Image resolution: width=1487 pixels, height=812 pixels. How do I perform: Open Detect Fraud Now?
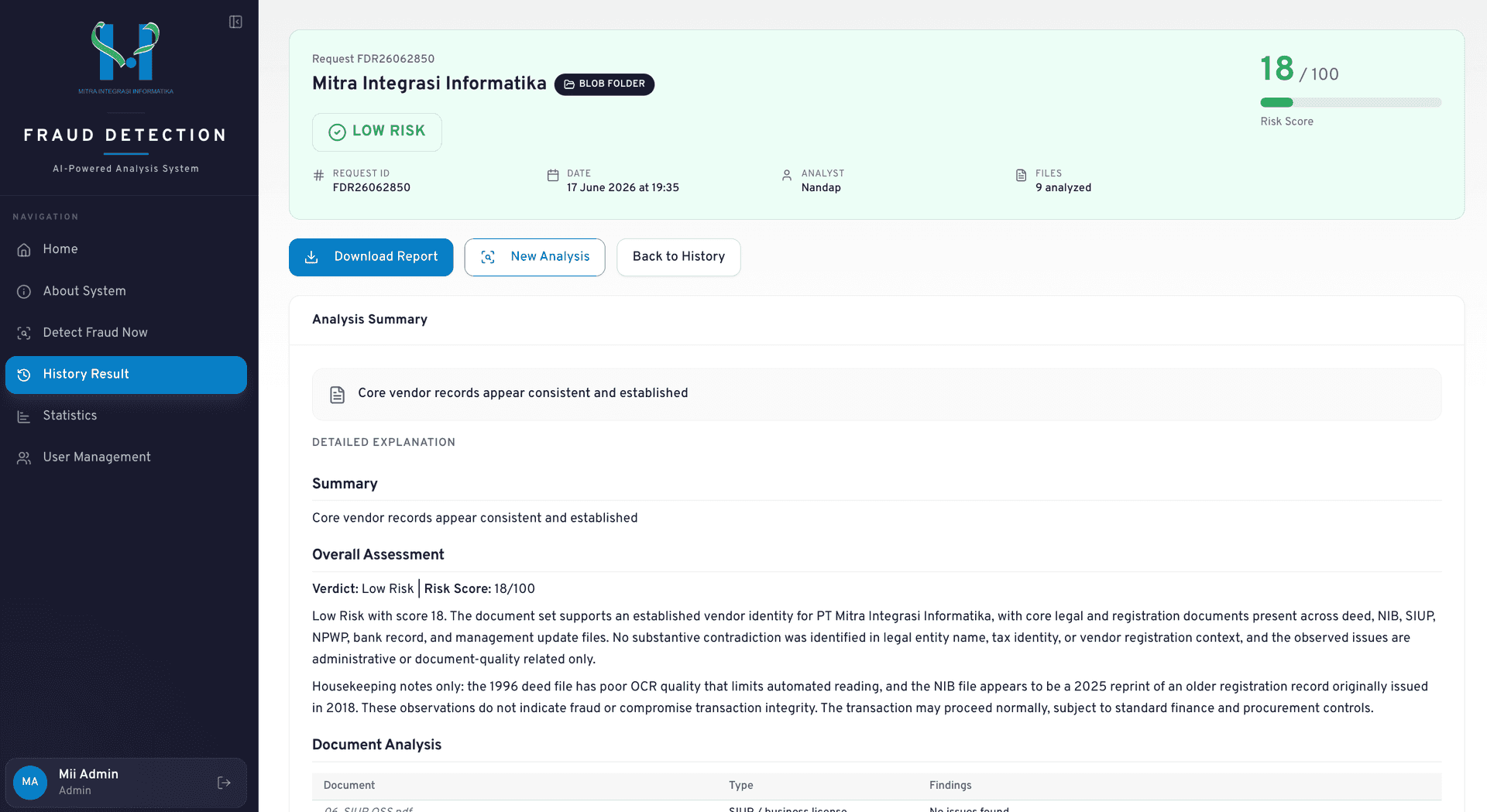click(x=126, y=333)
